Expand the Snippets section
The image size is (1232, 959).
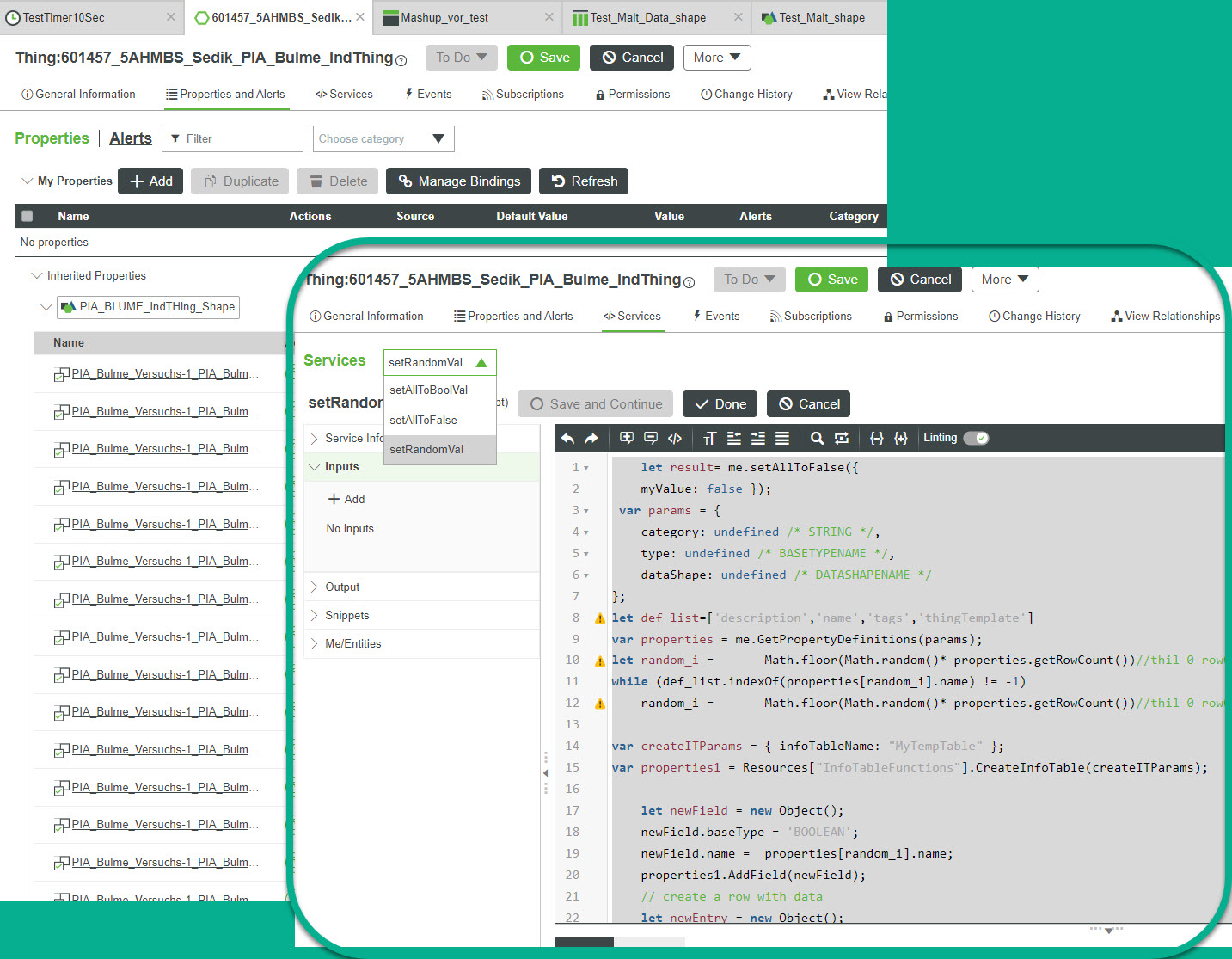(x=346, y=615)
